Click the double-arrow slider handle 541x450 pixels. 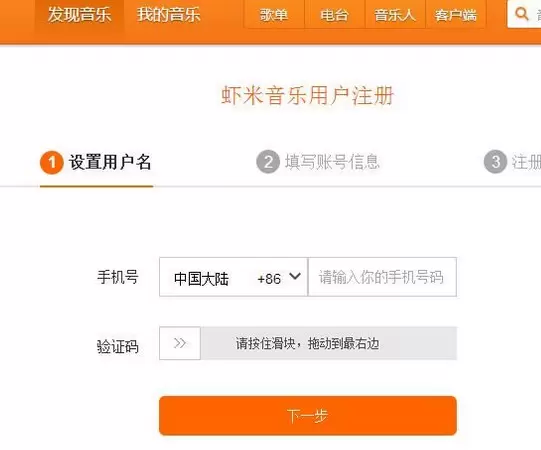180,343
